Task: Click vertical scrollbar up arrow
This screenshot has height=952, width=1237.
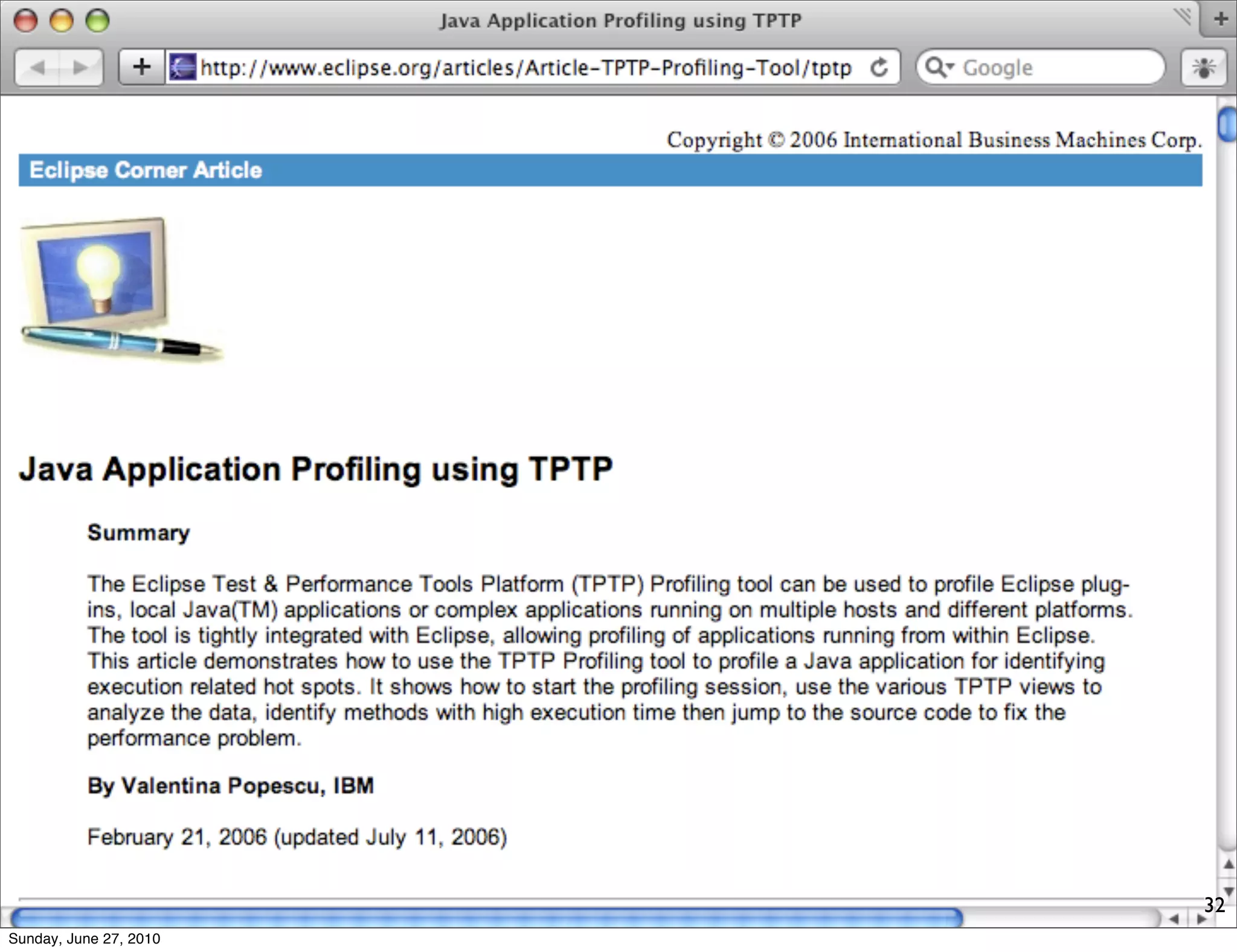Action: pyautogui.click(x=1228, y=864)
